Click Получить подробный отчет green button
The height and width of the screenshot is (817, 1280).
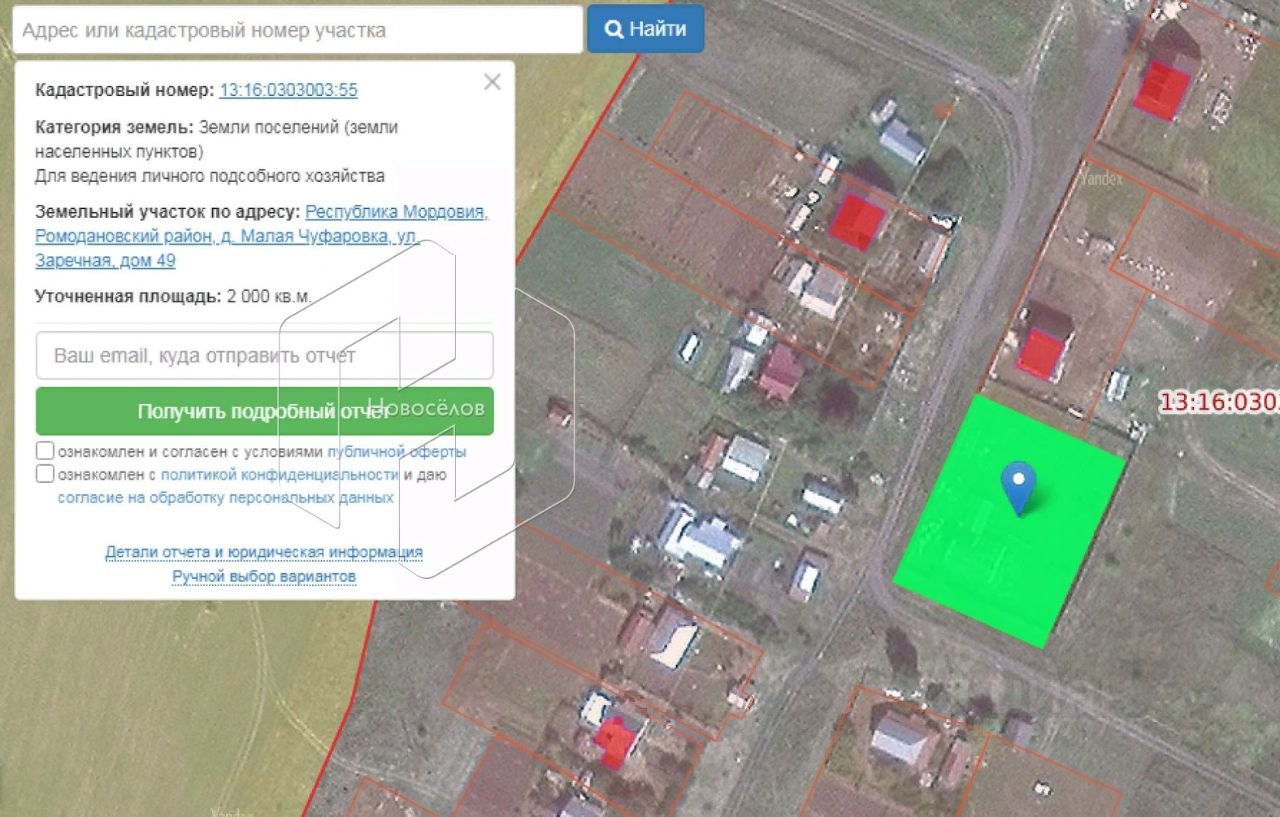265,411
